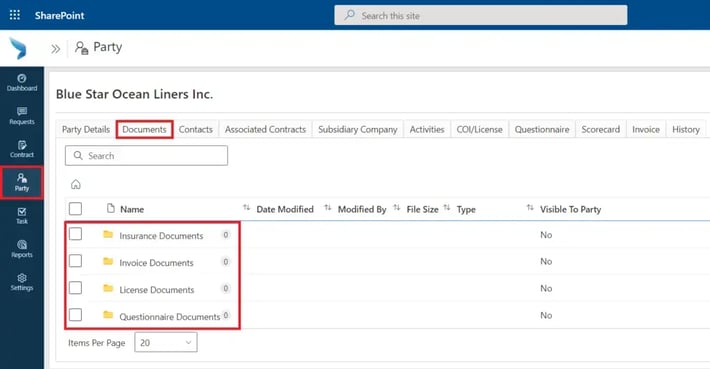Click the documents Search field
The image size is (710, 369).
coord(146,156)
